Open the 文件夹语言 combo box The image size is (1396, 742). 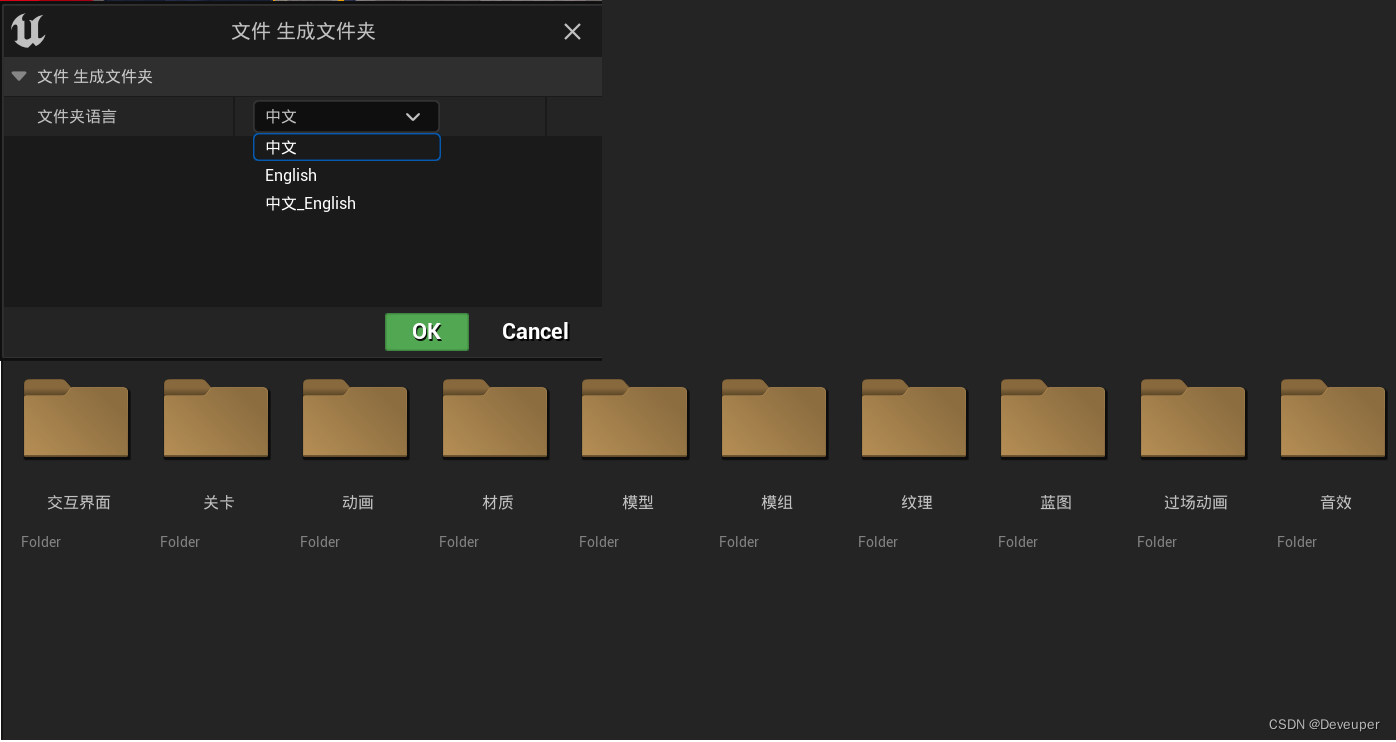click(346, 116)
